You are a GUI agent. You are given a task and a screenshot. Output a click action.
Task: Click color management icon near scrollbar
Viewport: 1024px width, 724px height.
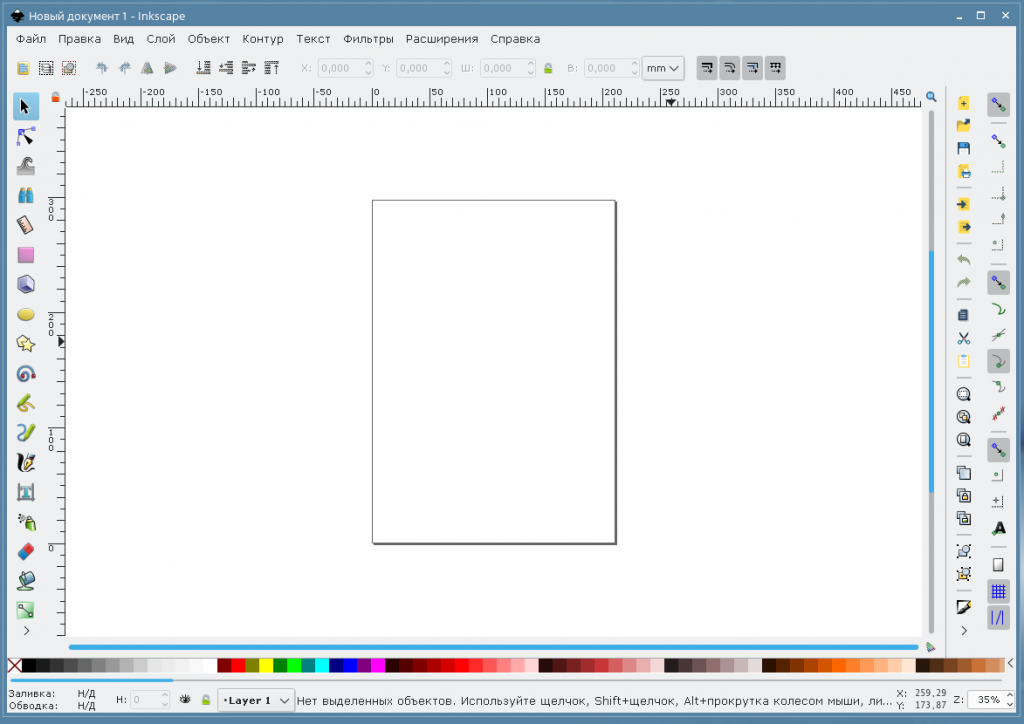[931, 647]
